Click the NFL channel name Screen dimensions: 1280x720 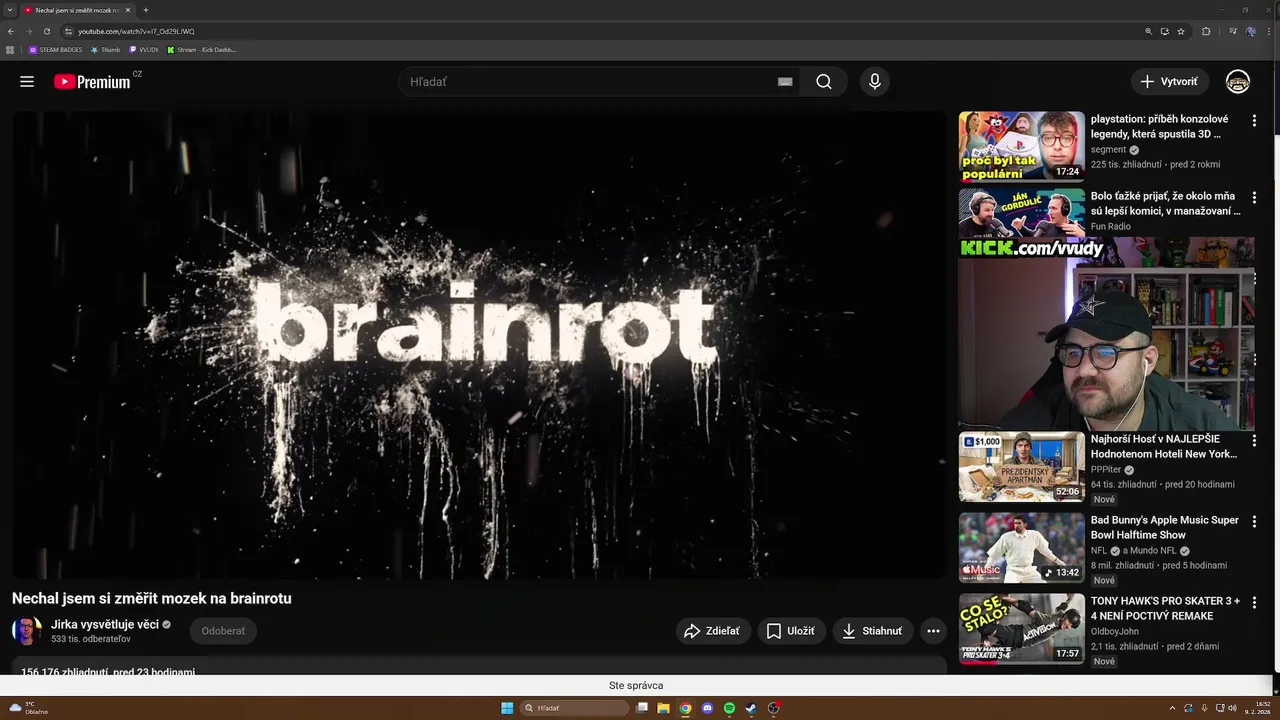point(1099,550)
